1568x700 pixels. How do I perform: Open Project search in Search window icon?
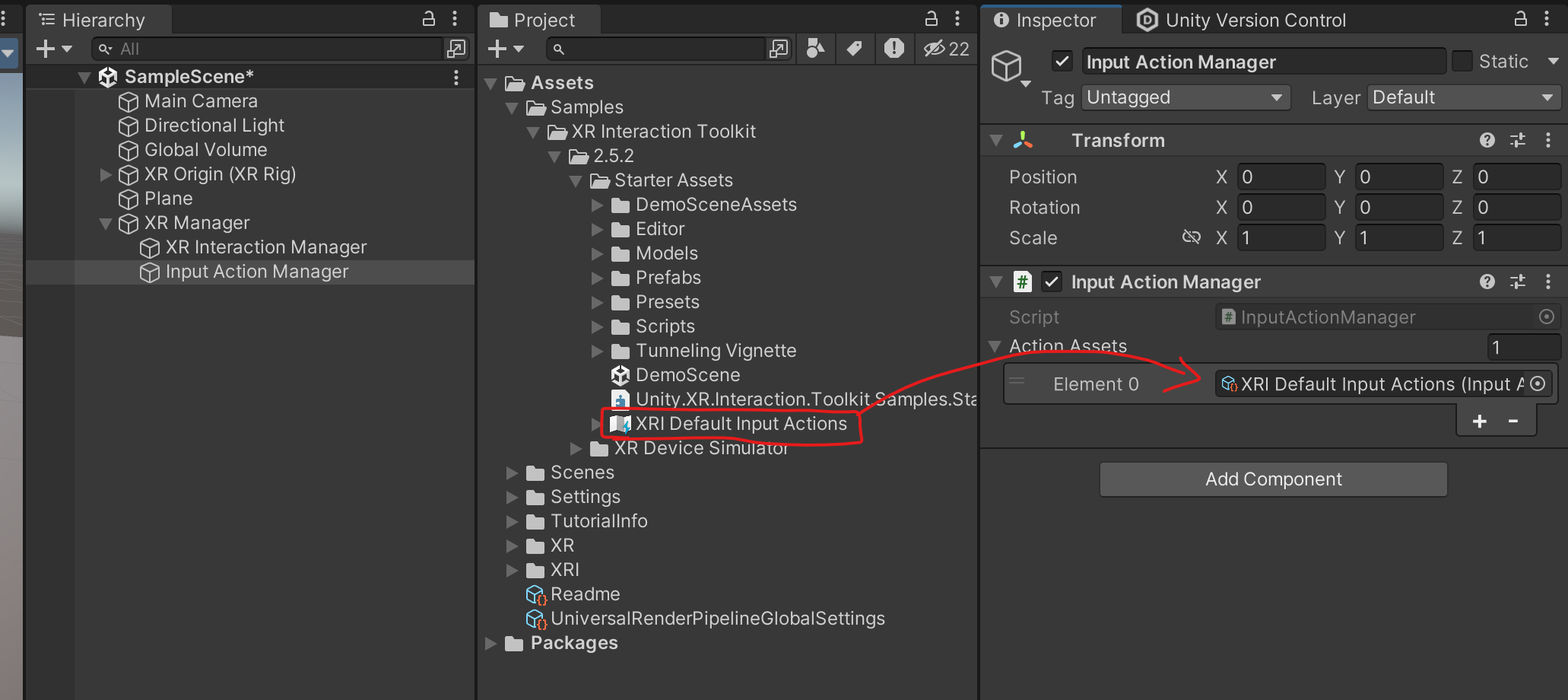pyautogui.click(x=779, y=49)
